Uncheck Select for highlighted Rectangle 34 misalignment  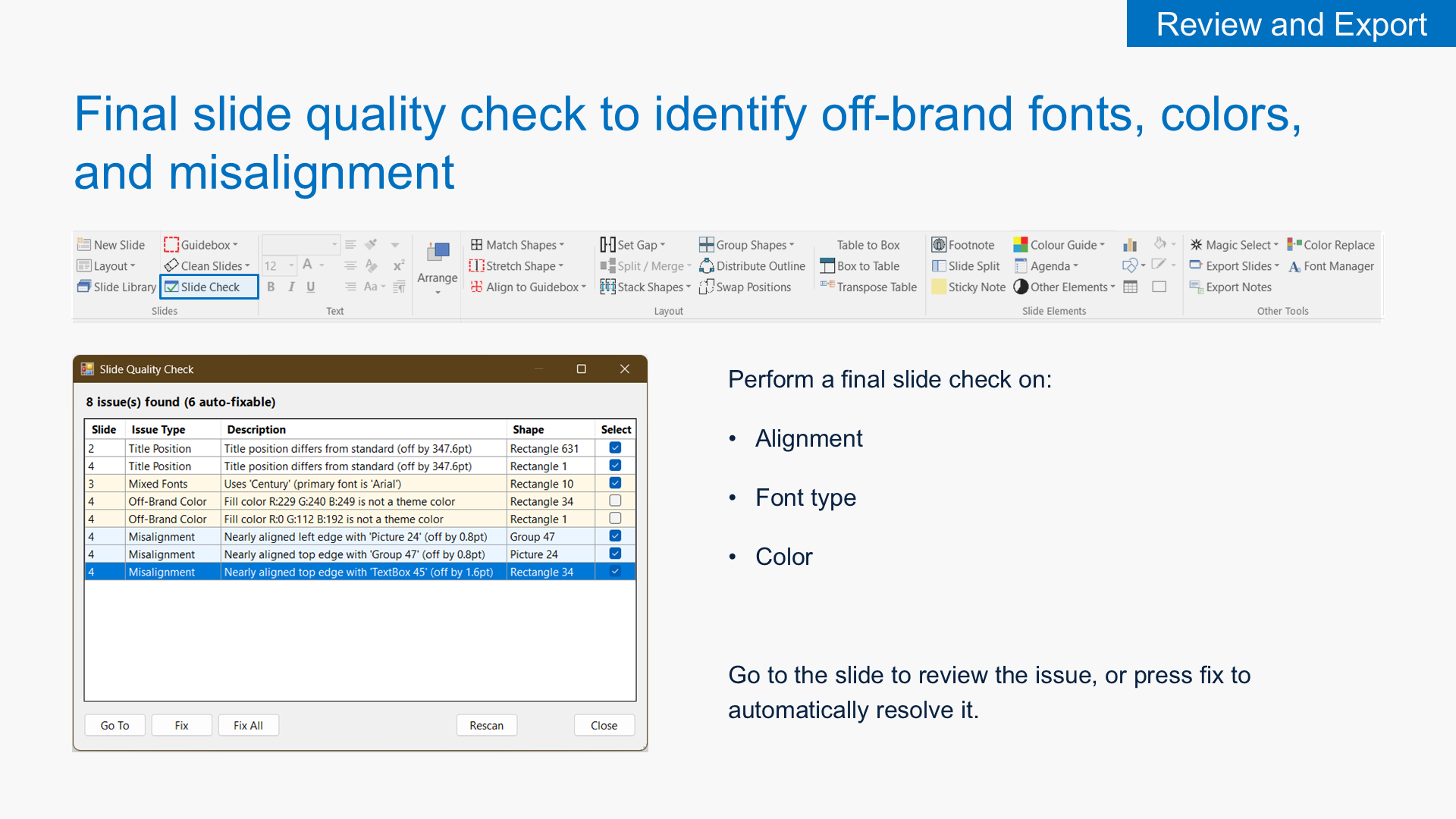[615, 571]
